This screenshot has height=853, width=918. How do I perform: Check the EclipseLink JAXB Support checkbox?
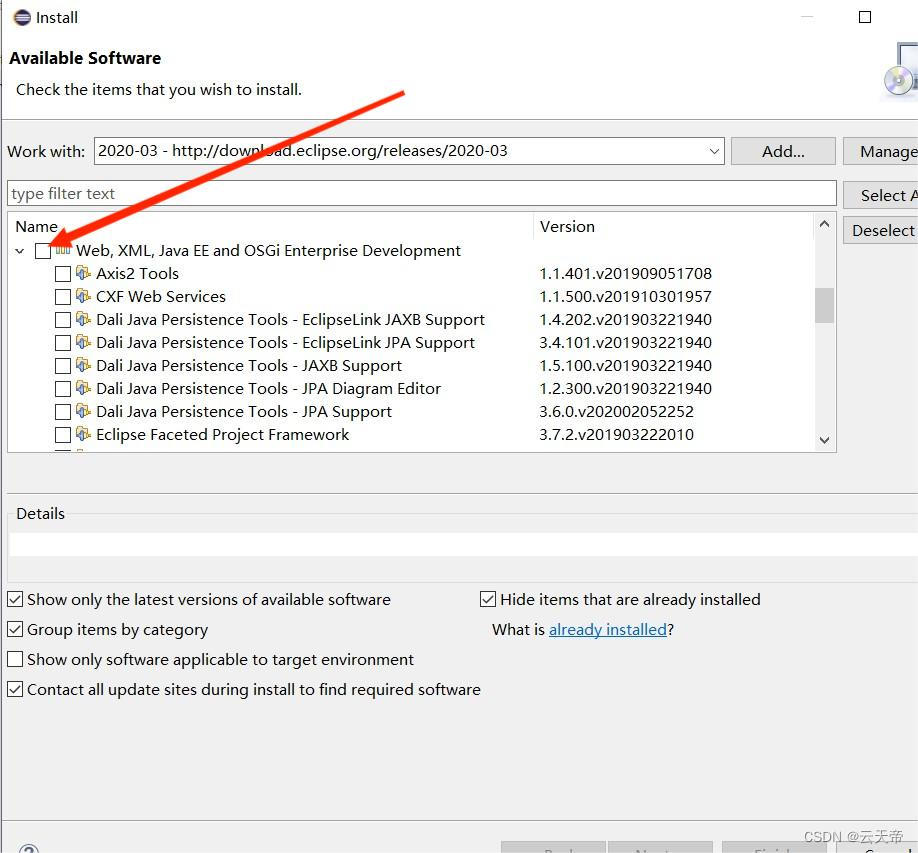pos(63,320)
